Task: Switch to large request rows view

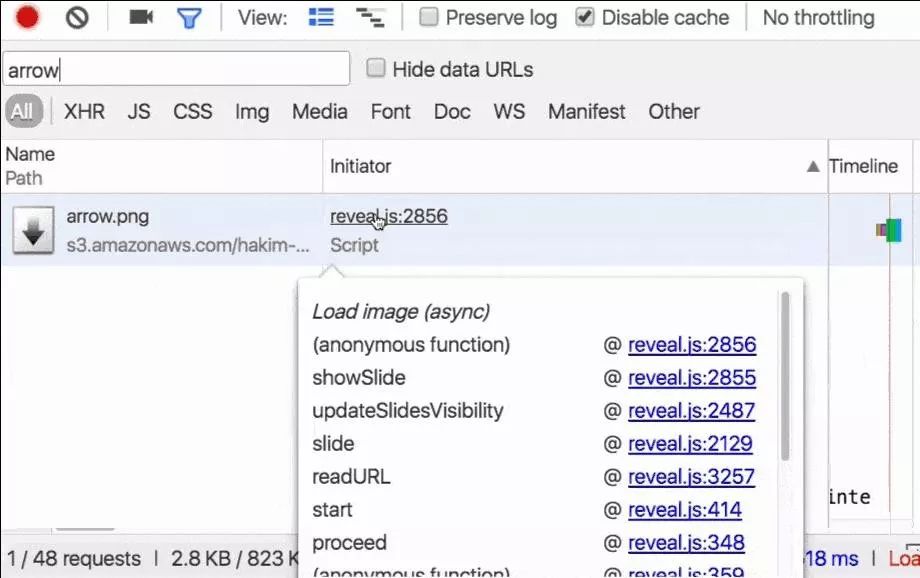Action: coord(321,17)
